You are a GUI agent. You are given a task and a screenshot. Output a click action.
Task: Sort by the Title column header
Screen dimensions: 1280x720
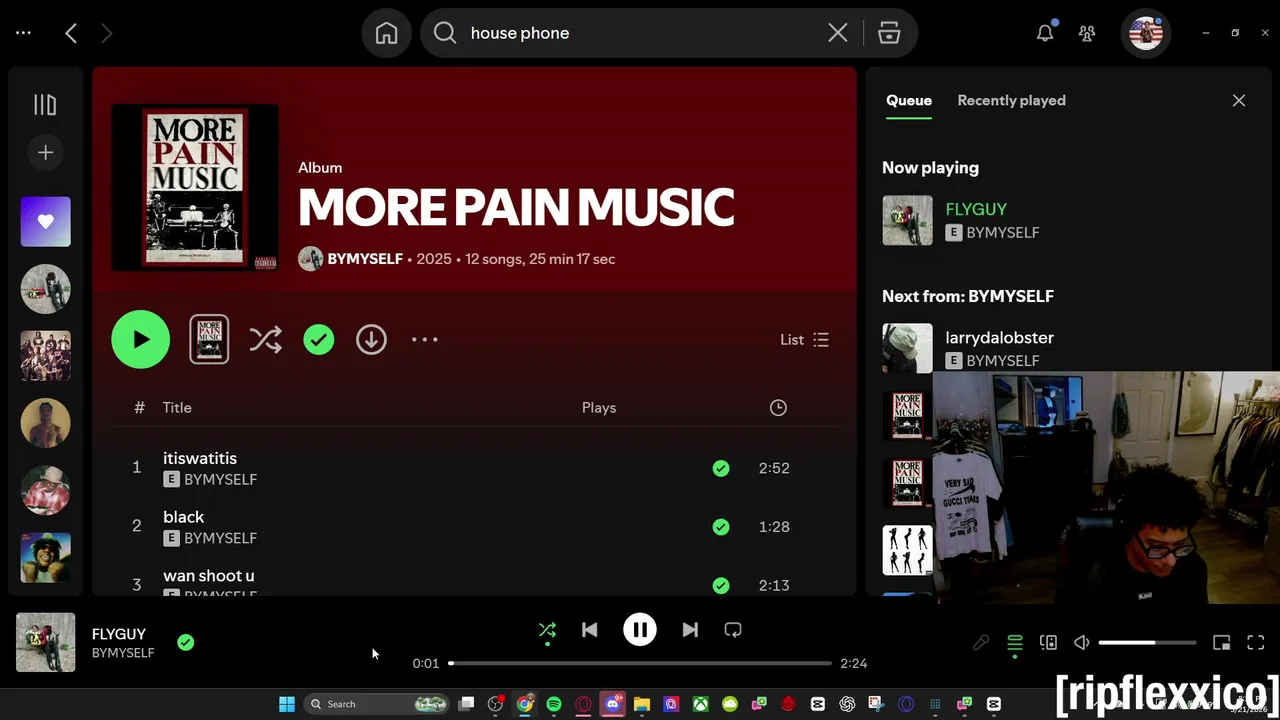pos(177,408)
